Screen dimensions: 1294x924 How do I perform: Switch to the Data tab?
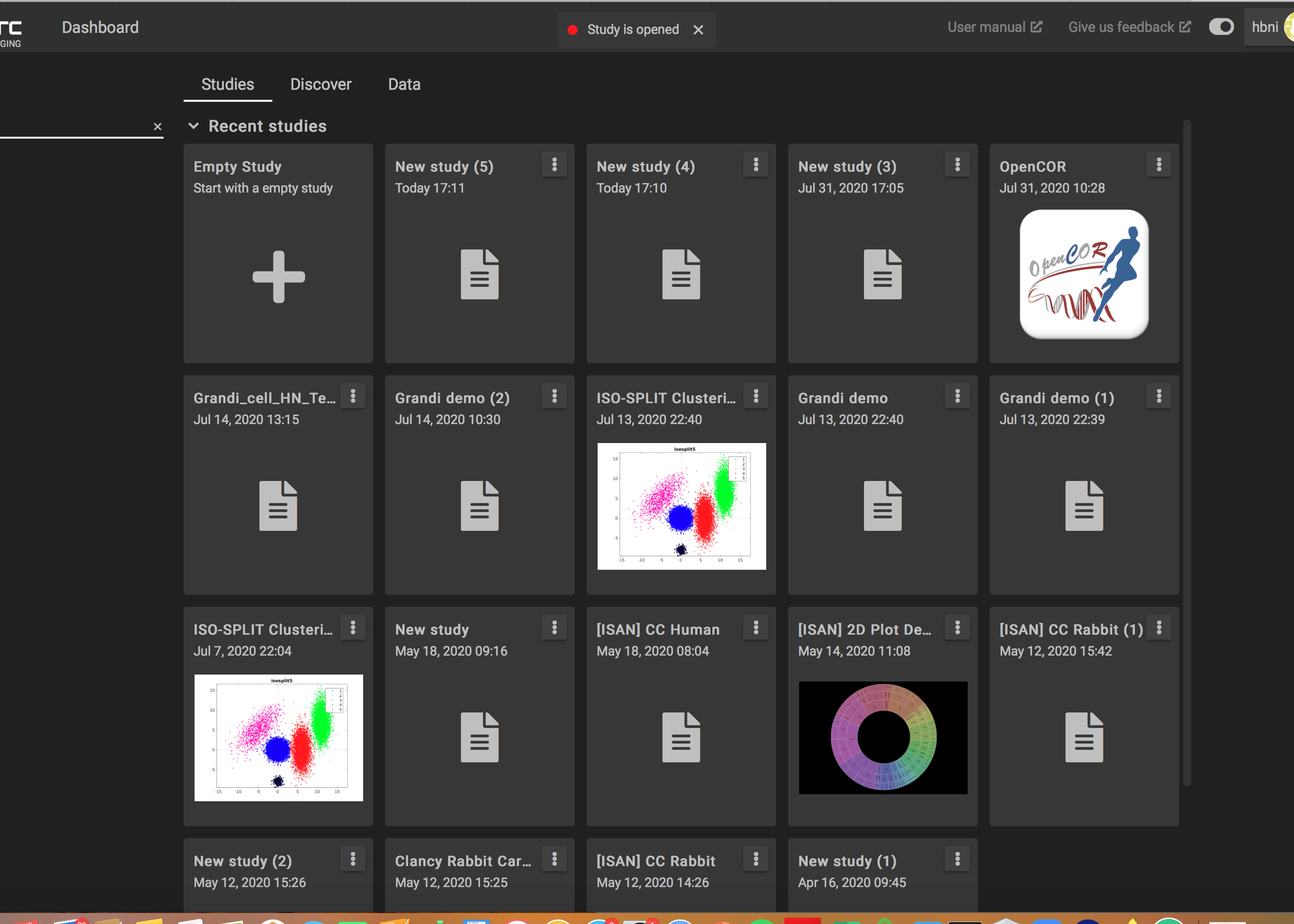click(404, 84)
